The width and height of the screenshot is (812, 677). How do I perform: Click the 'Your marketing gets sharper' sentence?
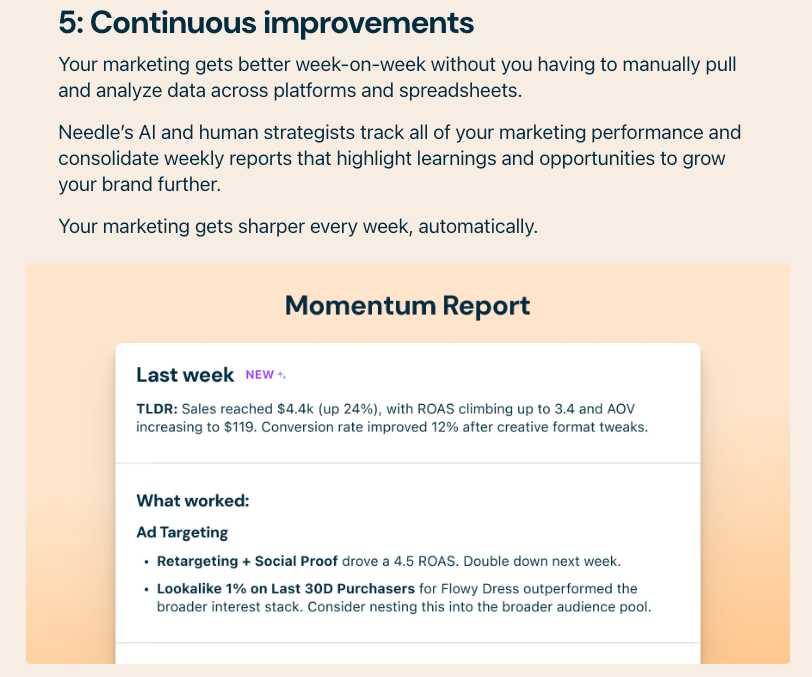click(x=298, y=227)
